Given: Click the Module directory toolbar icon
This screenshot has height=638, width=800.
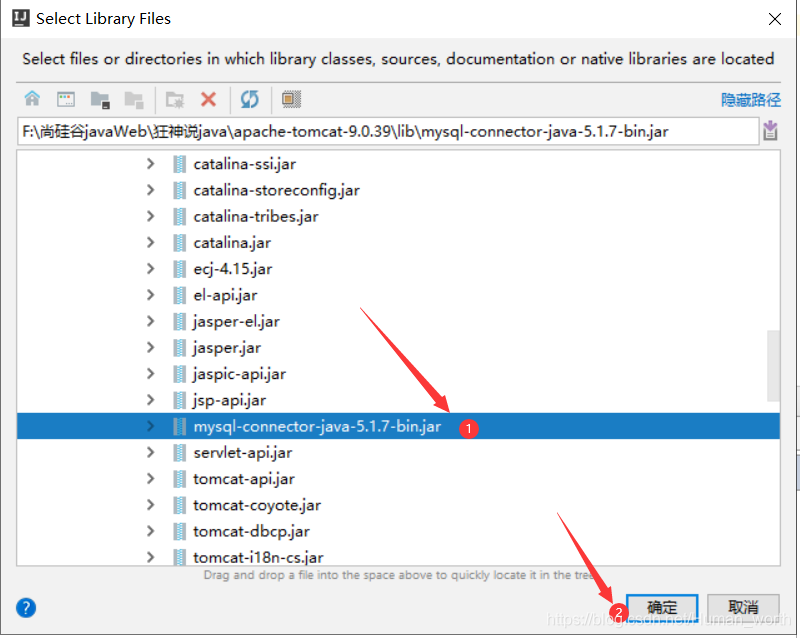Looking at the screenshot, I should 134,100.
